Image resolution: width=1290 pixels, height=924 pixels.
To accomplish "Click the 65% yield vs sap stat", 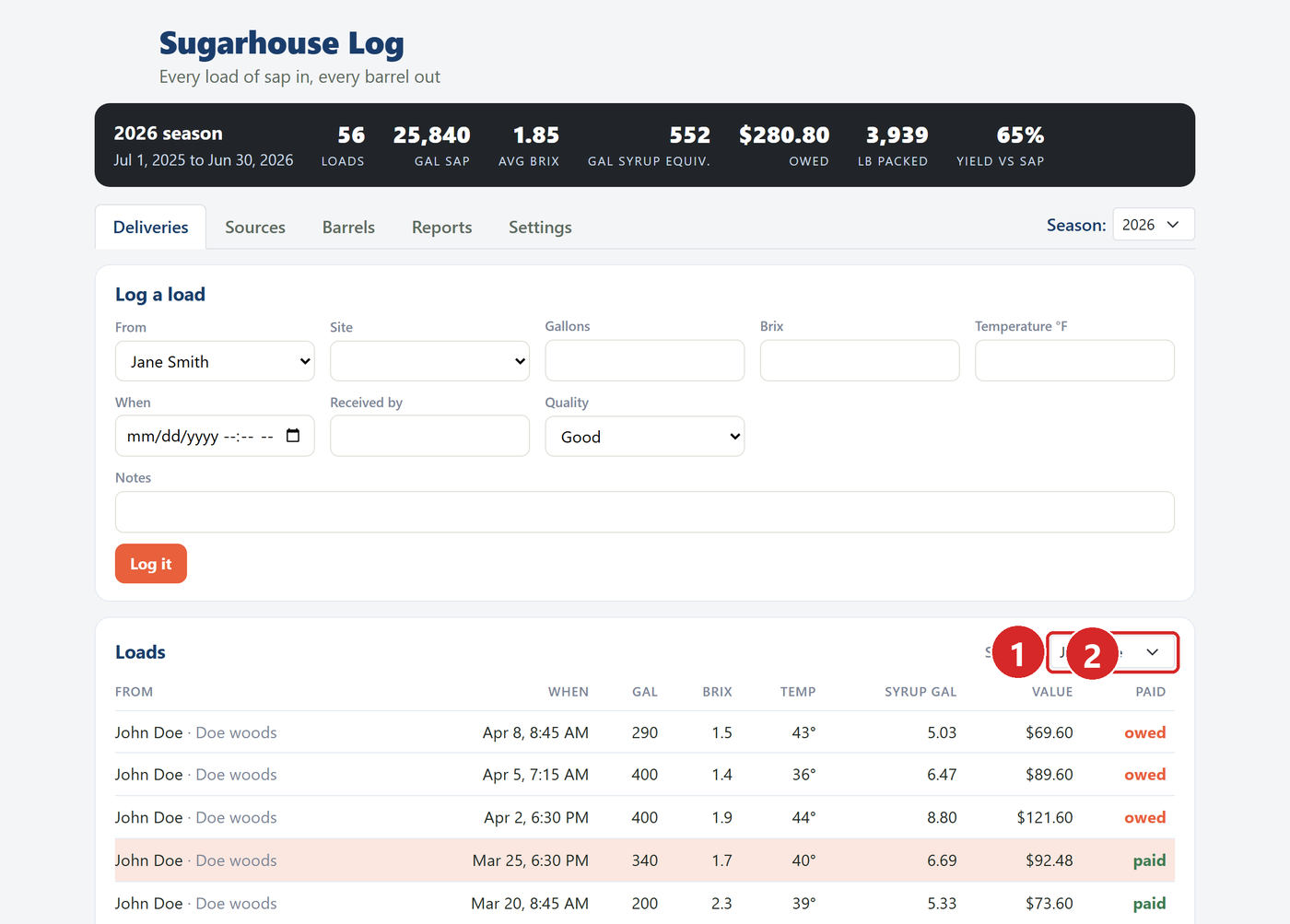I will [1001, 146].
